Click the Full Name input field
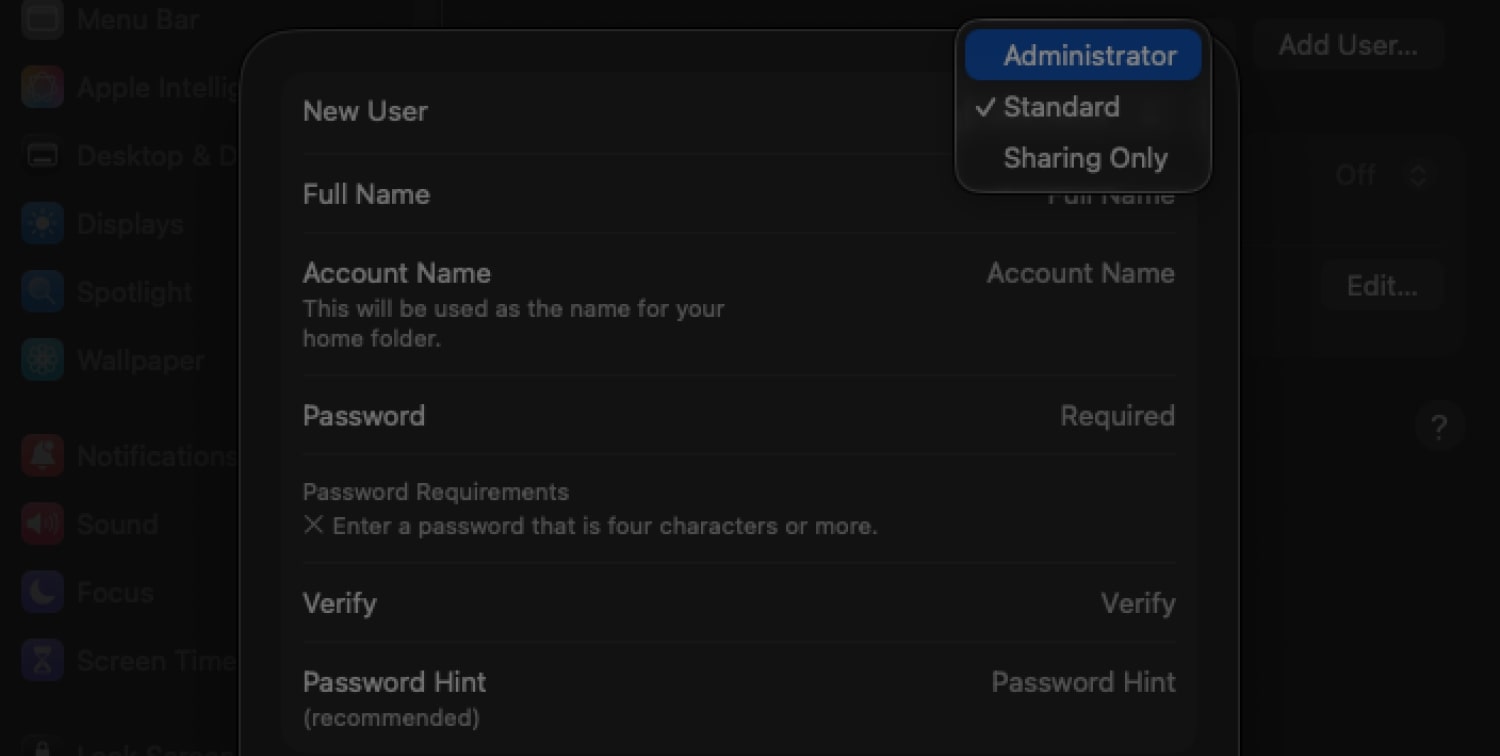This screenshot has height=756, width=1500. [x=1110, y=195]
